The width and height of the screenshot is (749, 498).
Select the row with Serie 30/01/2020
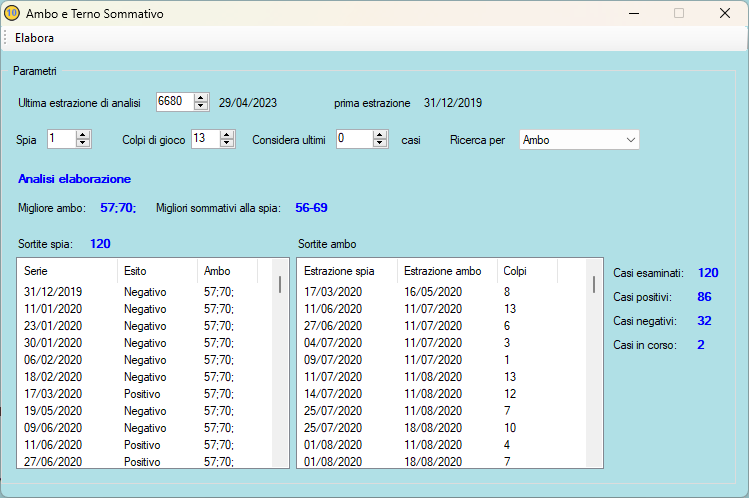[145, 343]
